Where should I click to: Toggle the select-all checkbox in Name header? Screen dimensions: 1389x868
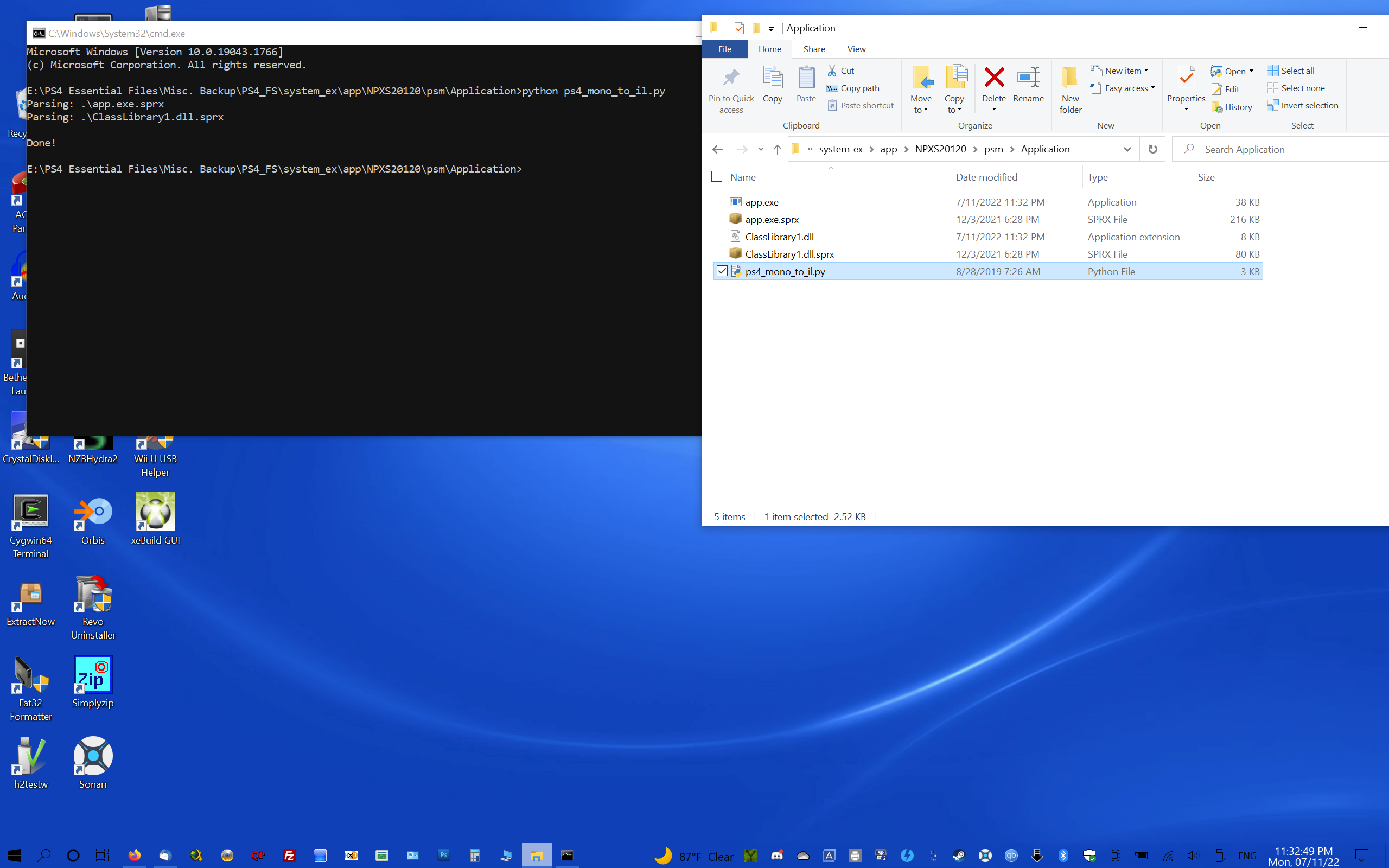(x=716, y=177)
